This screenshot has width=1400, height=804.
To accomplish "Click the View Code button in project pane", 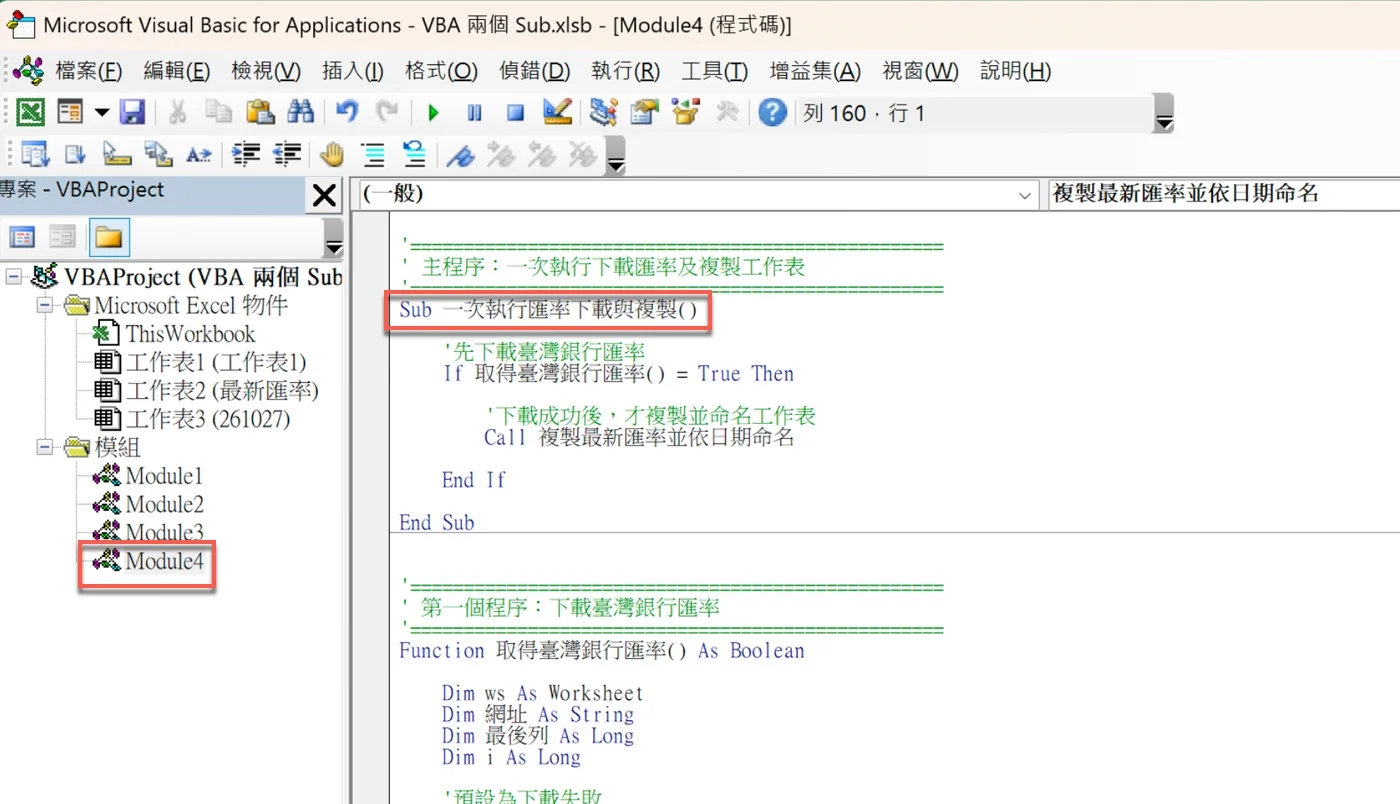I will [22, 237].
